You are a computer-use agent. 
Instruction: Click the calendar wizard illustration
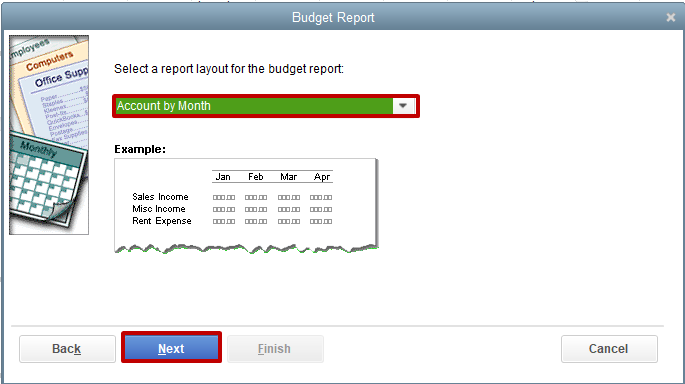[x=49, y=135]
